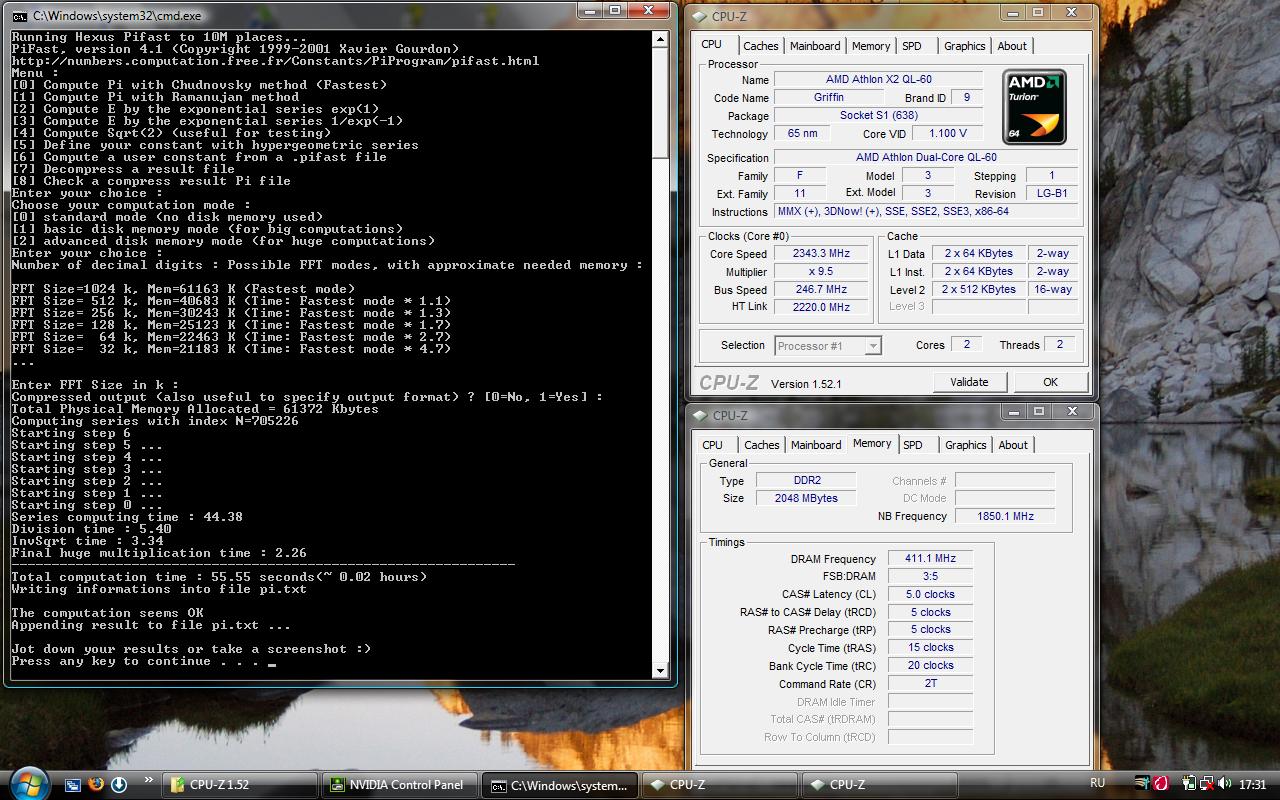Select the Memory tab in the bottom CPU-Z window
Image resolution: width=1280 pixels, height=800 pixels.
tap(872, 443)
